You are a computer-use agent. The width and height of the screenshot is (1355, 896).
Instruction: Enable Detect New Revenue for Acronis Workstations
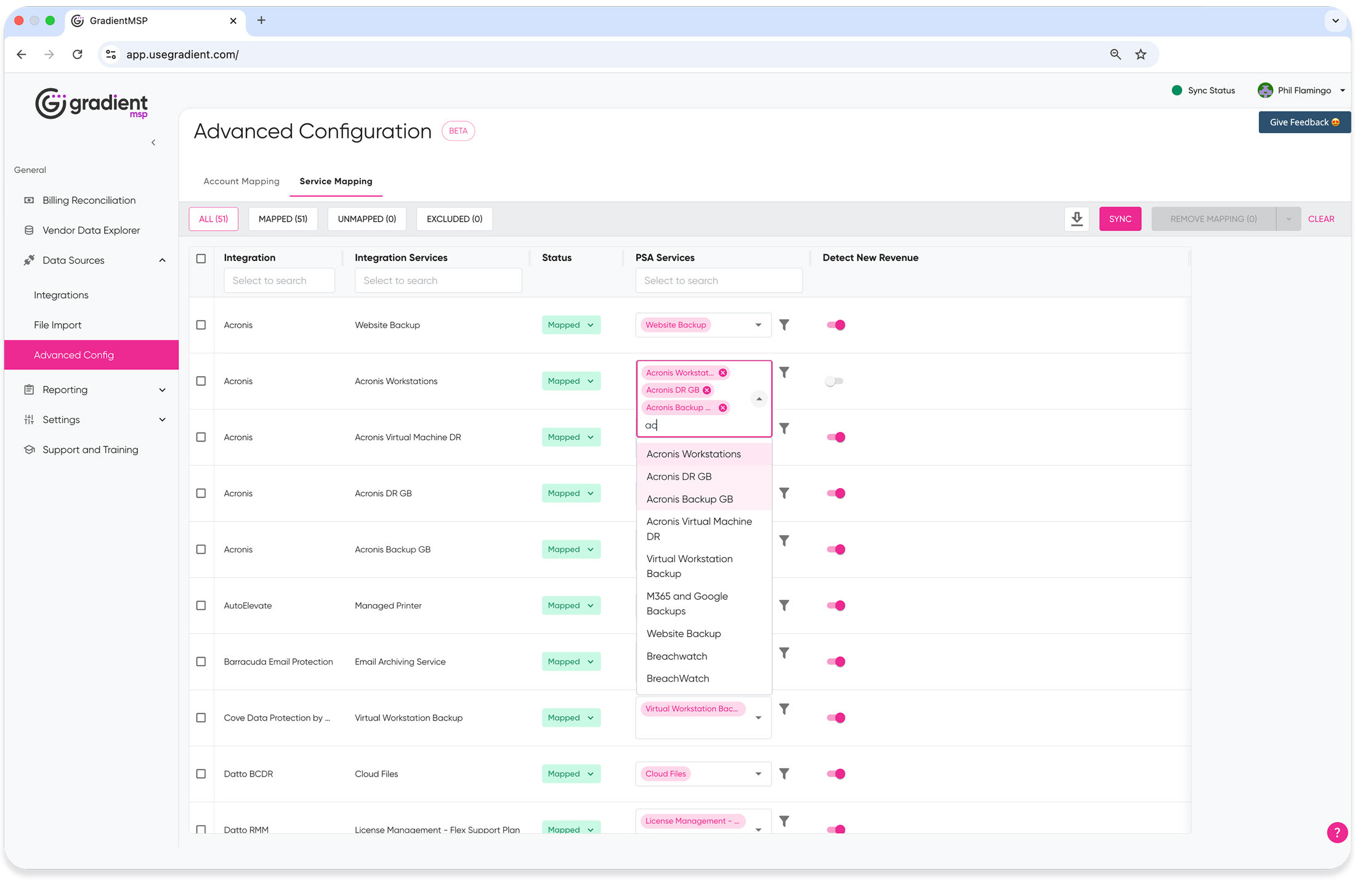(835, 381)
